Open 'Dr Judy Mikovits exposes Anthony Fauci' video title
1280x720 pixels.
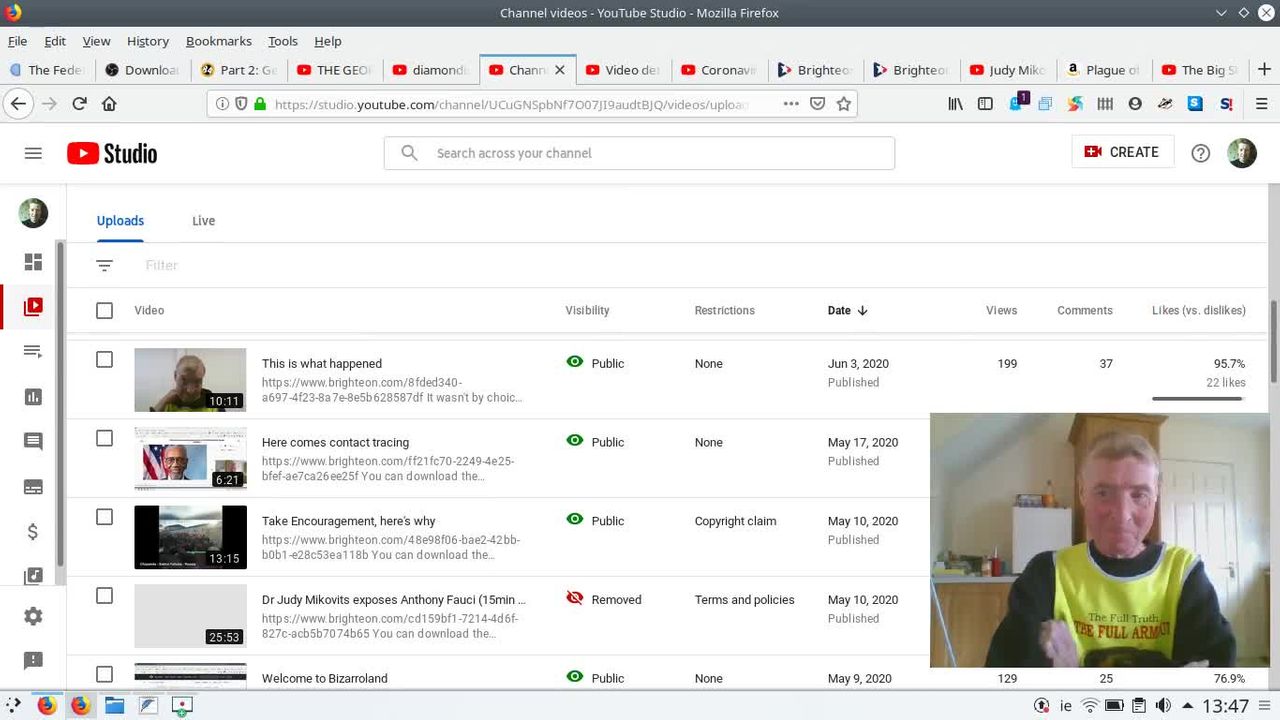(393, 600)
